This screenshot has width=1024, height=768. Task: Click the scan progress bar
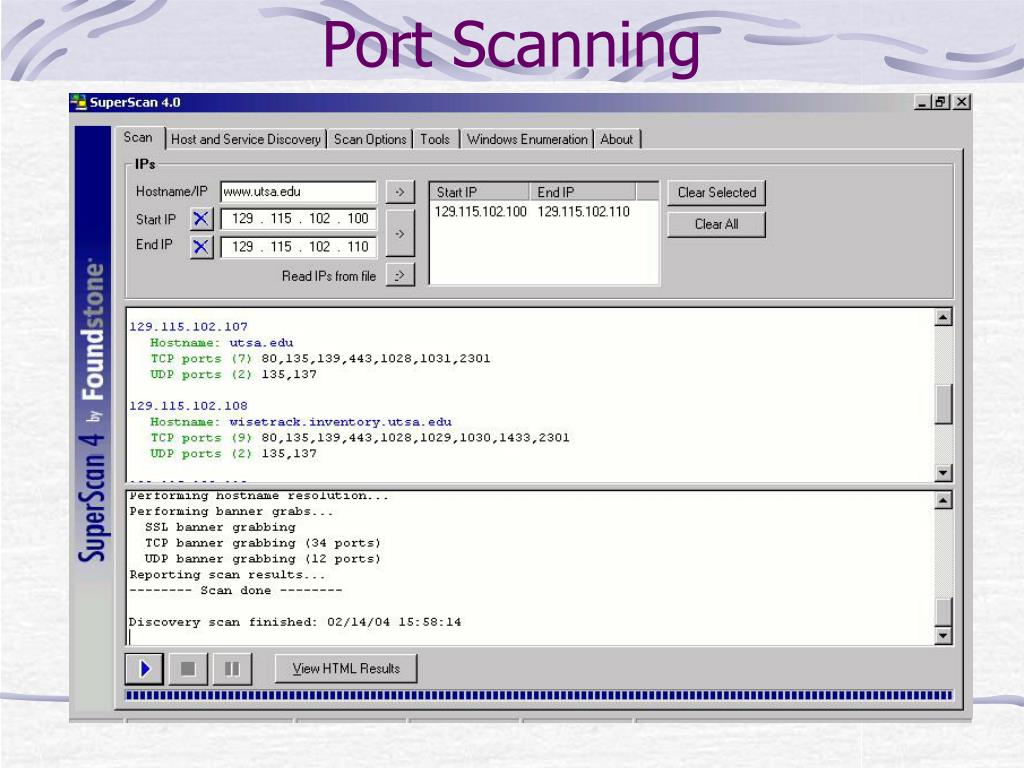coord(539,696)
